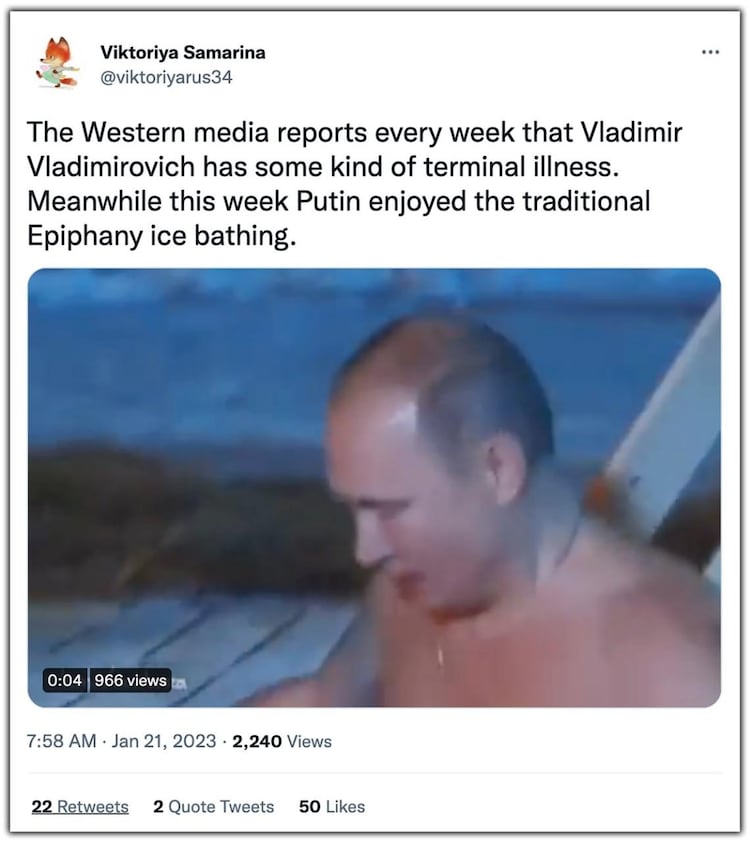
Task: Click the 'Meanwhile this week' tweet text line
Action: coord(339,201)
